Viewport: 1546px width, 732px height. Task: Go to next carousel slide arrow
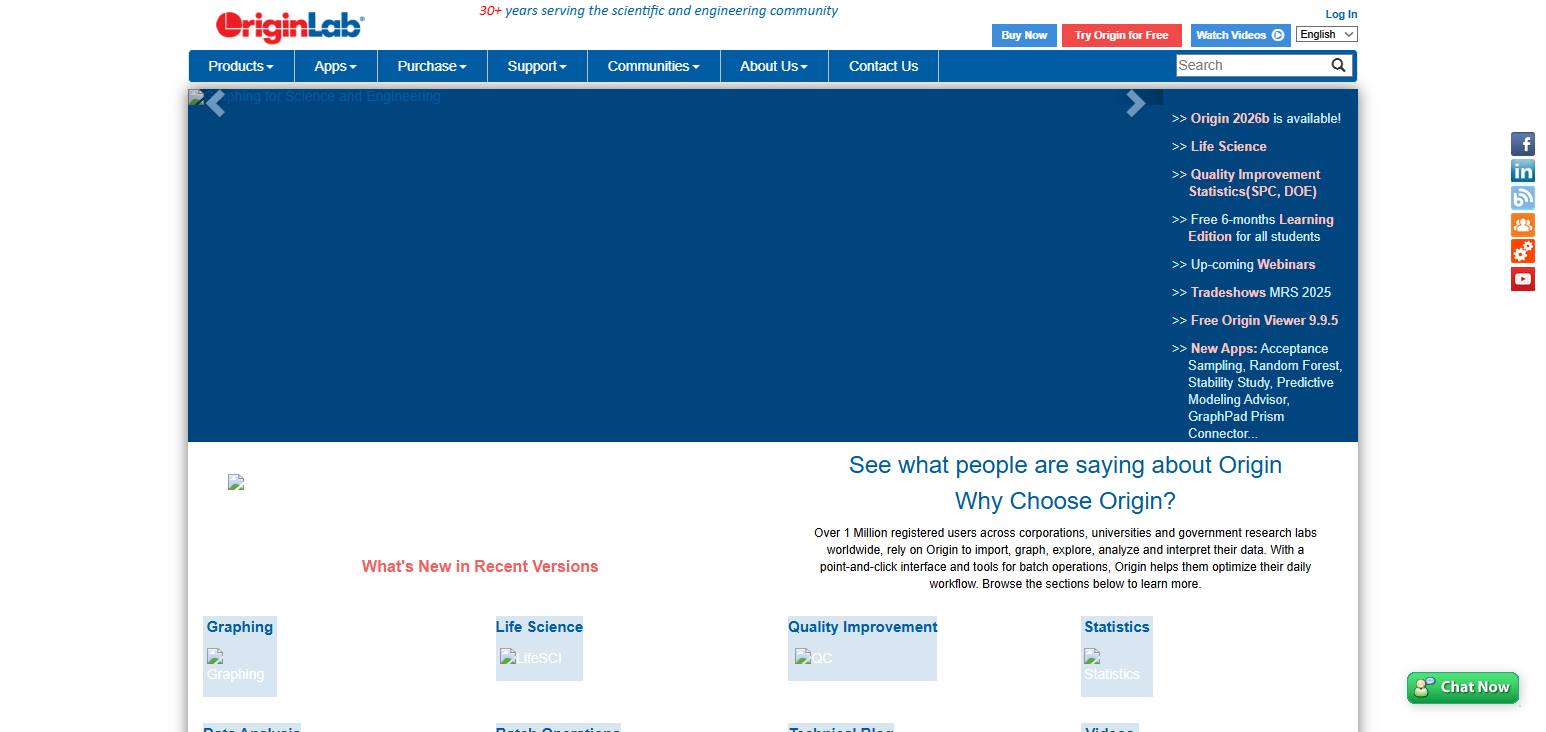tap(1135, 103)
